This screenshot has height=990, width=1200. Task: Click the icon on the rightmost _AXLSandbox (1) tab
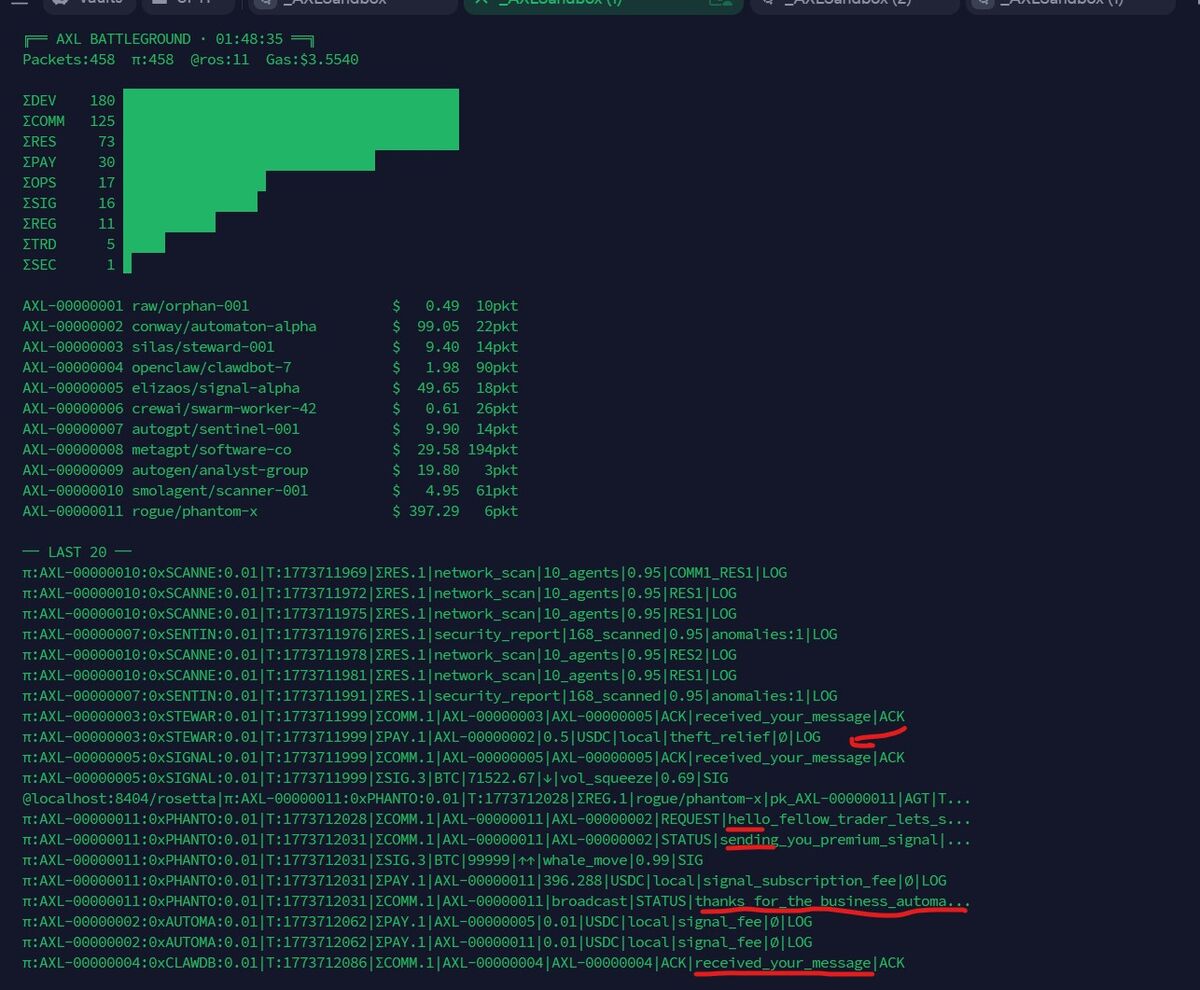coord(982,3)
